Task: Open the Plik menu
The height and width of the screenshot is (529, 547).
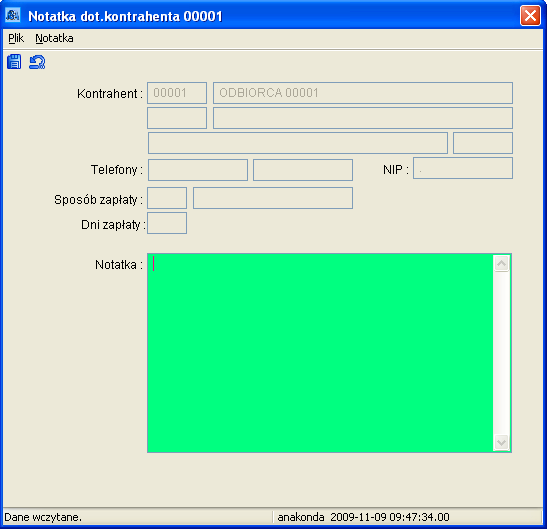Action: coord(16,38)
